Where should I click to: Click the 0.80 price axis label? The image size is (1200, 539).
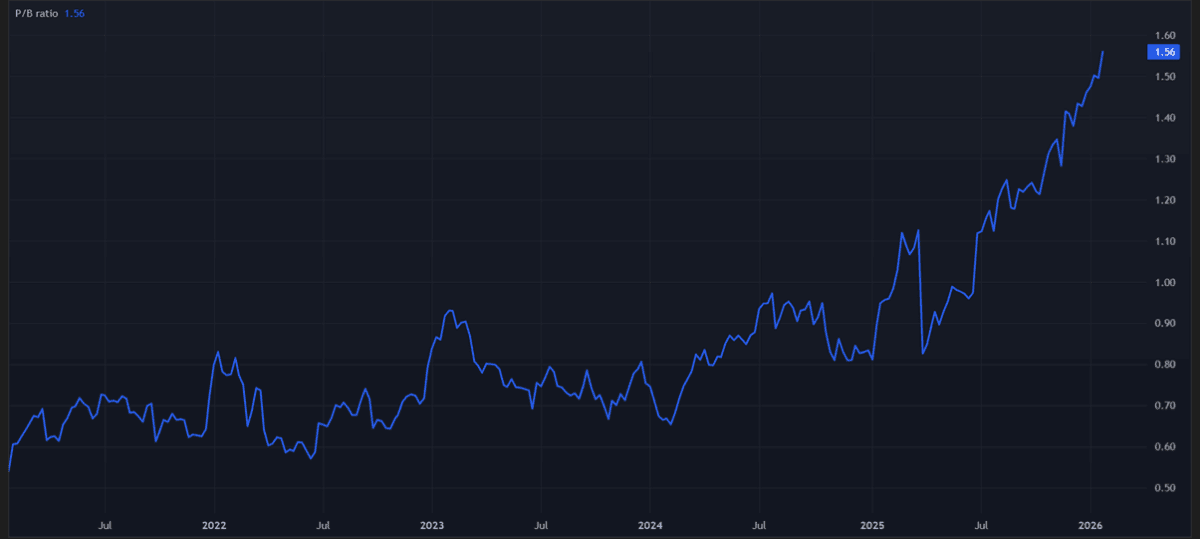coord(1164,364)
